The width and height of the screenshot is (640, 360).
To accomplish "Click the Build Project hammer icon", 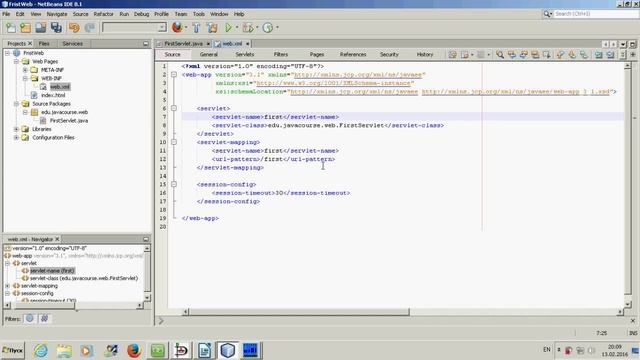I will [x=196, y=28].
